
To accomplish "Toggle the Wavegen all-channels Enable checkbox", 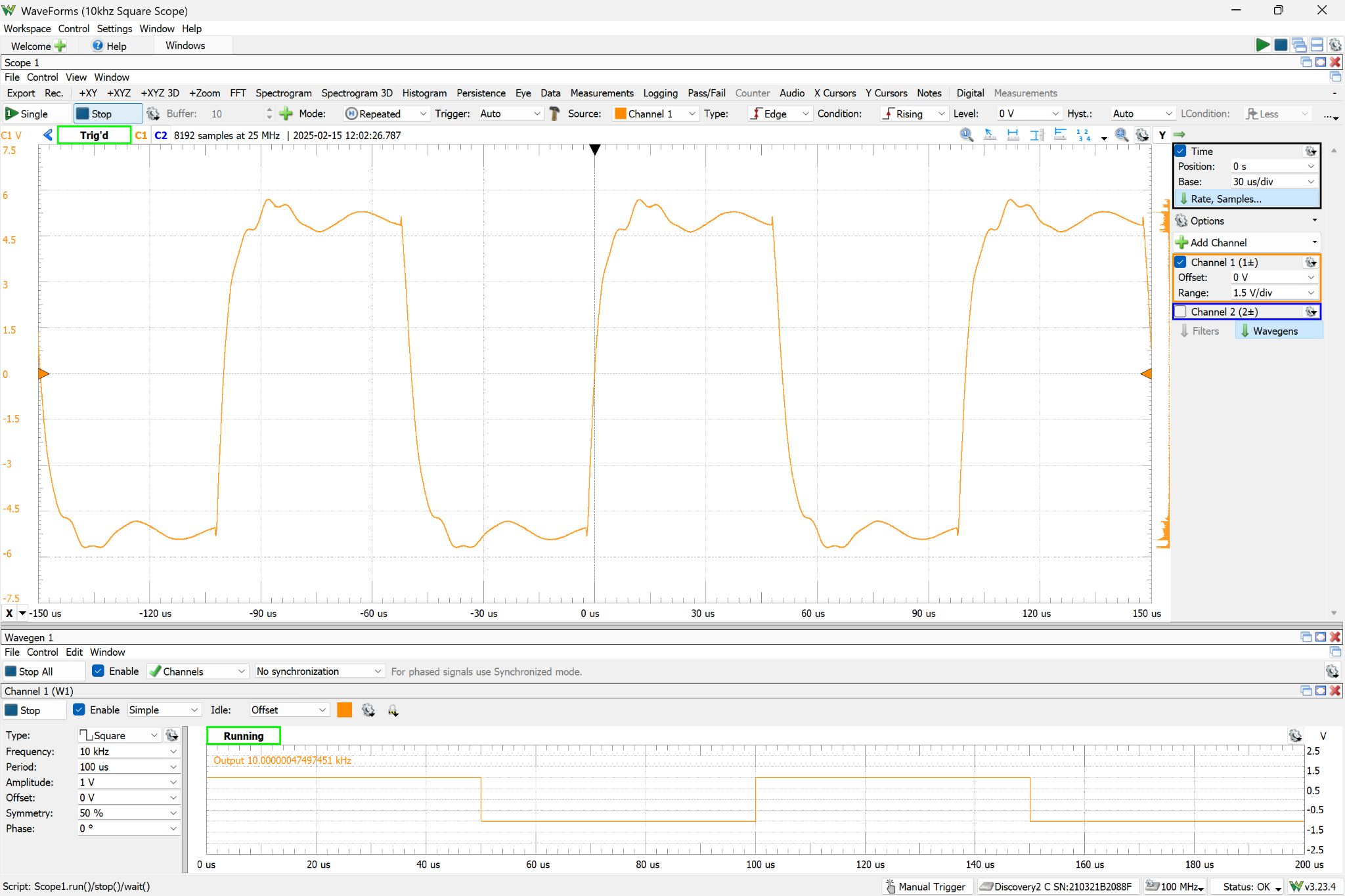I will click(x=98, y=671).
